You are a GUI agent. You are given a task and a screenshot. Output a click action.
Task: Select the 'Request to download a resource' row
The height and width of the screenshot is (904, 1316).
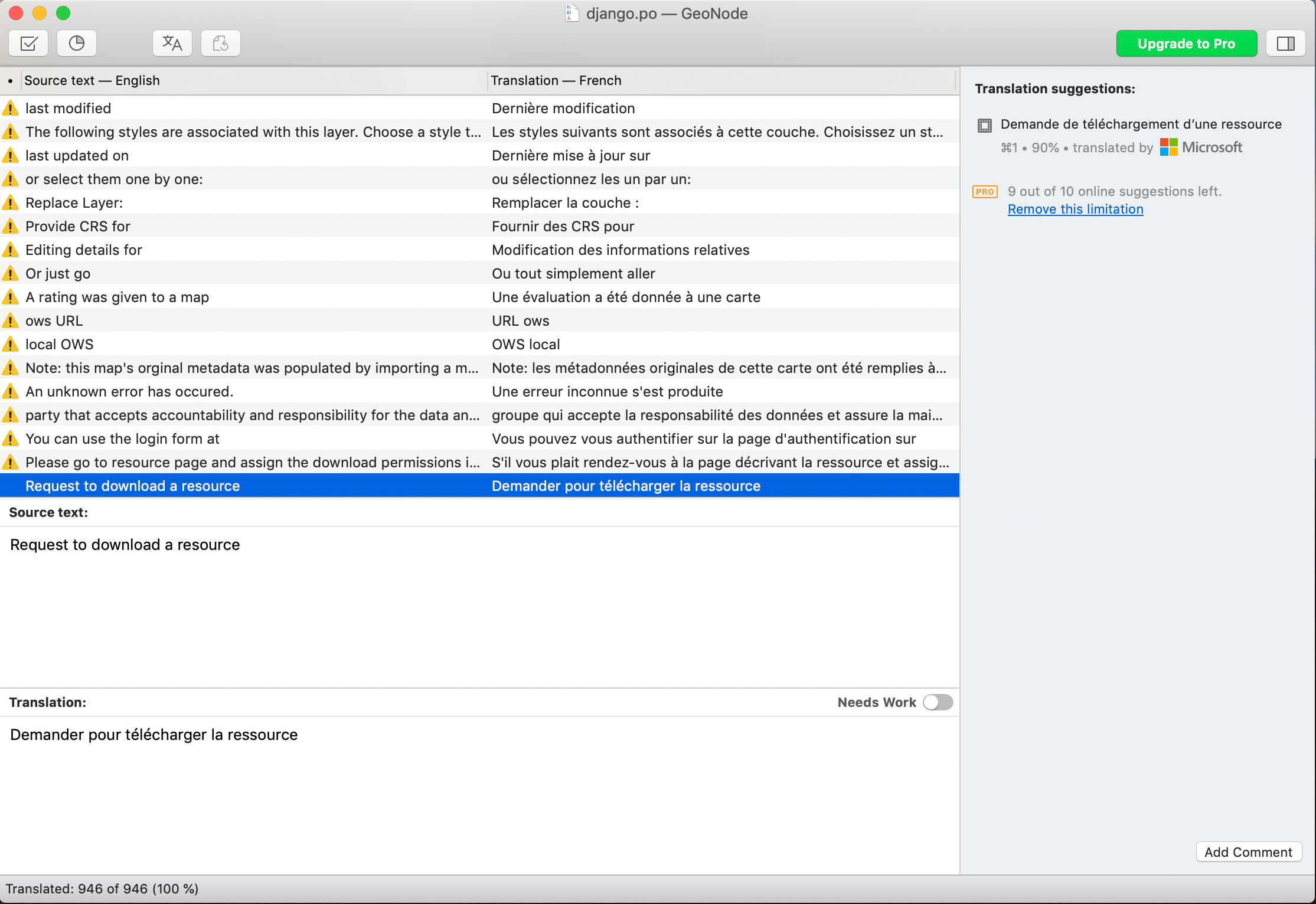480,485
